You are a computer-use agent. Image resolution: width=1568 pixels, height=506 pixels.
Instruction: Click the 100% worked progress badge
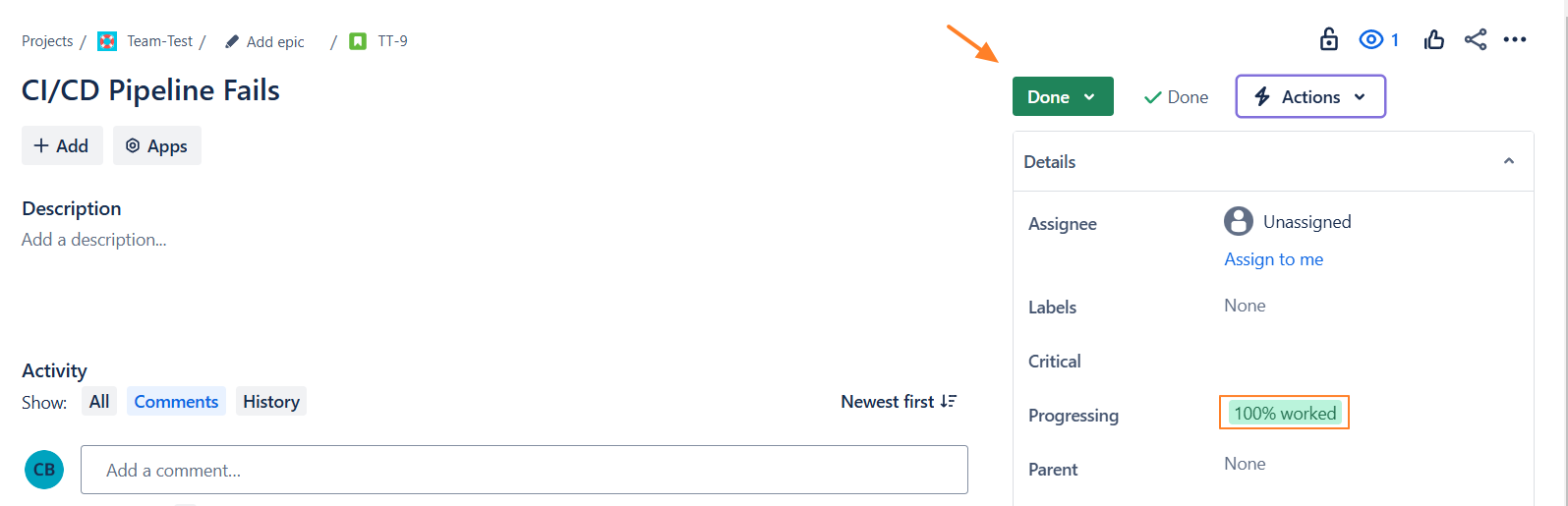[1284, 413]
